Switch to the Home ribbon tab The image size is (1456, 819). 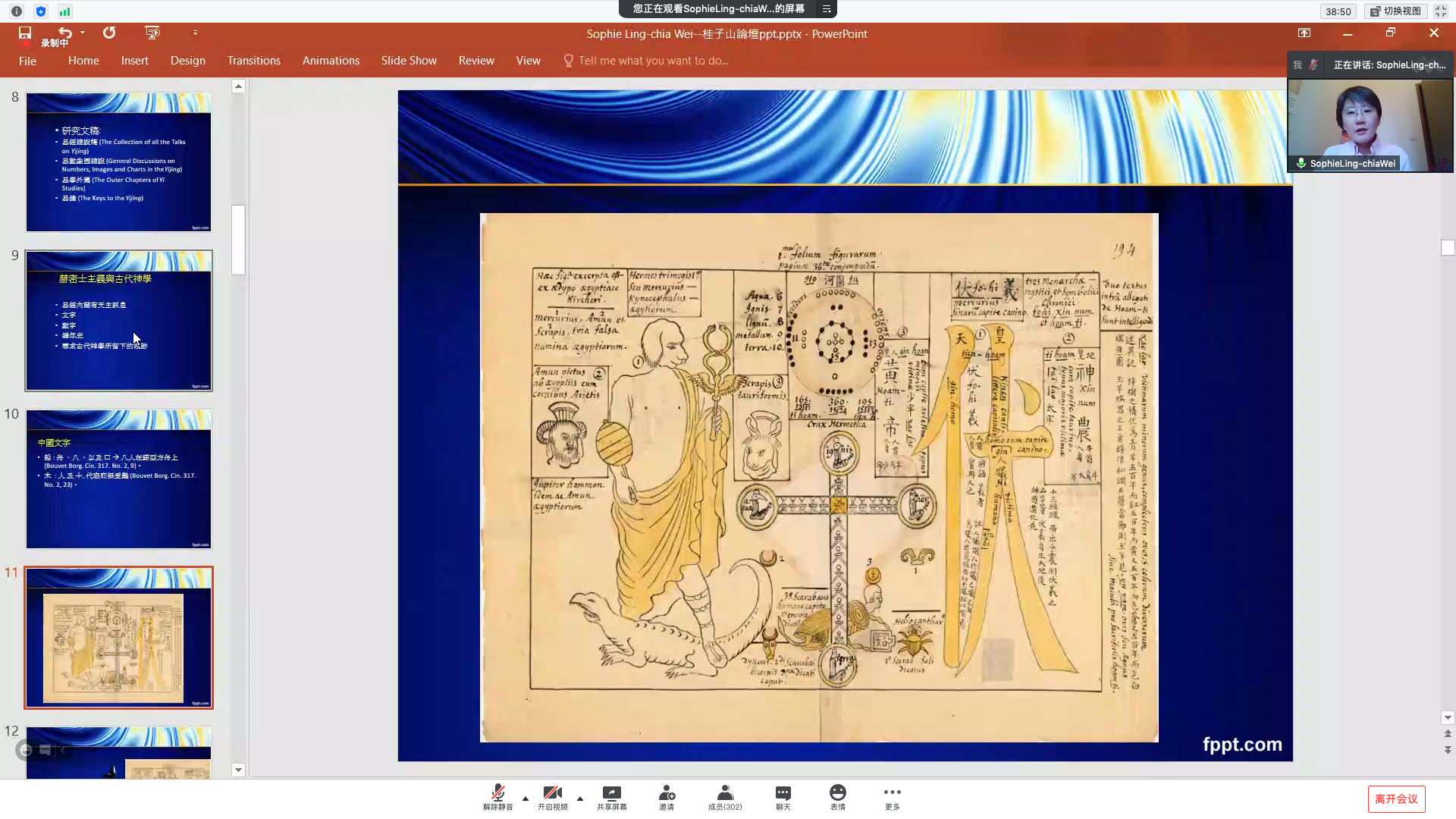tap(83, 61)
